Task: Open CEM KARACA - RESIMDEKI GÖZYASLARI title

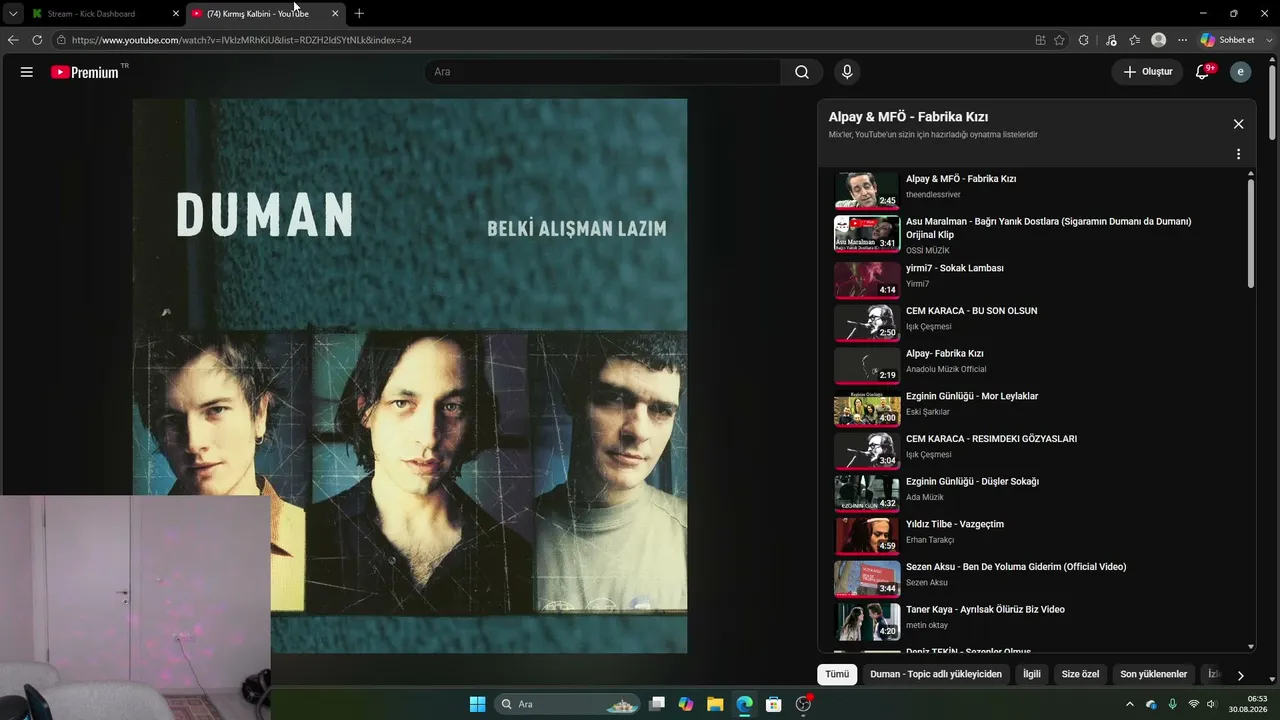Action: point(991,439)
